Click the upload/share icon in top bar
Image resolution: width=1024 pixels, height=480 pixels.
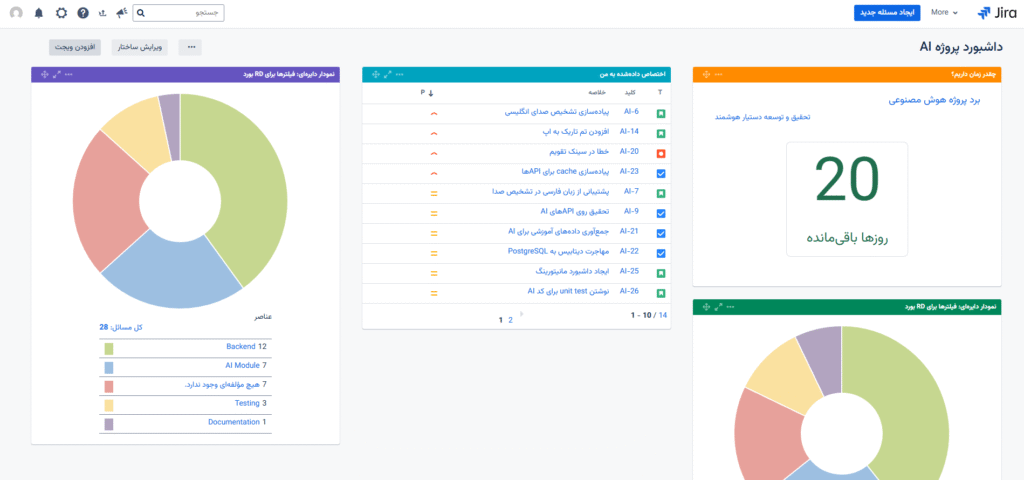102,12
